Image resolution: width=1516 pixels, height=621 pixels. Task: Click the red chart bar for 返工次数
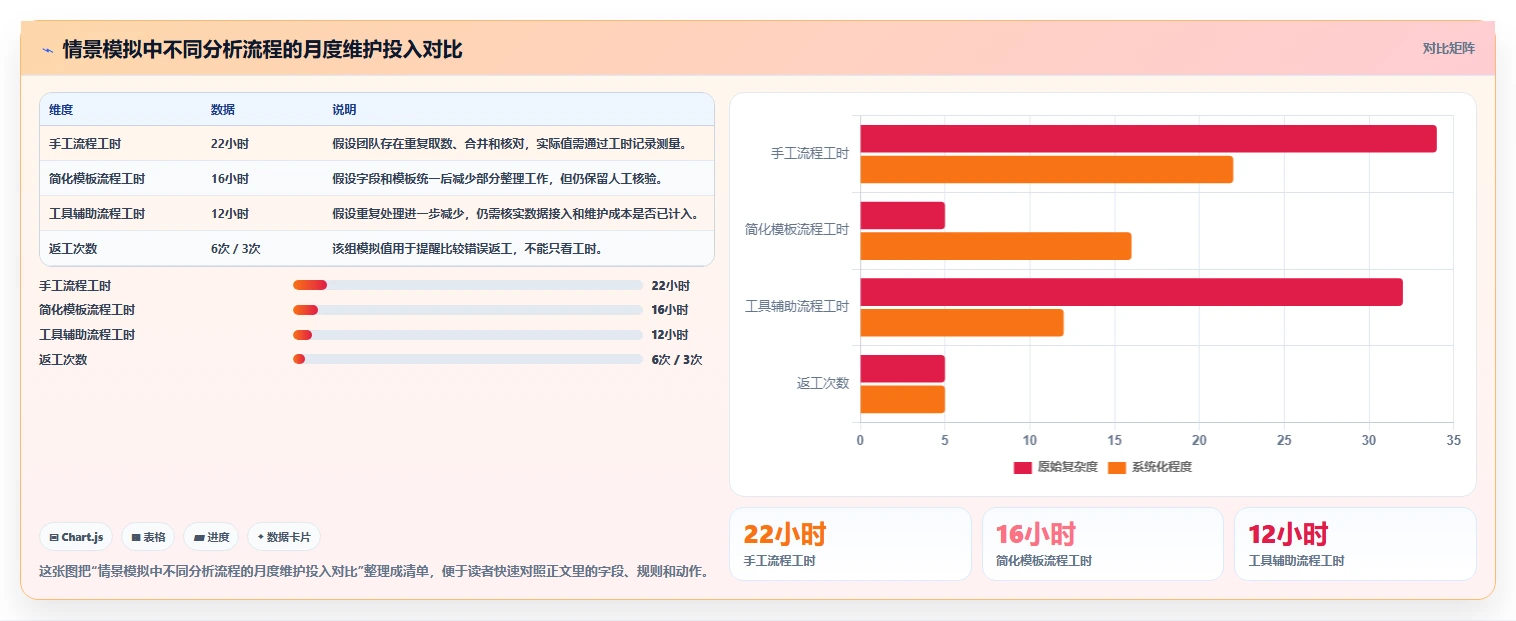click(x=902, y=368)
